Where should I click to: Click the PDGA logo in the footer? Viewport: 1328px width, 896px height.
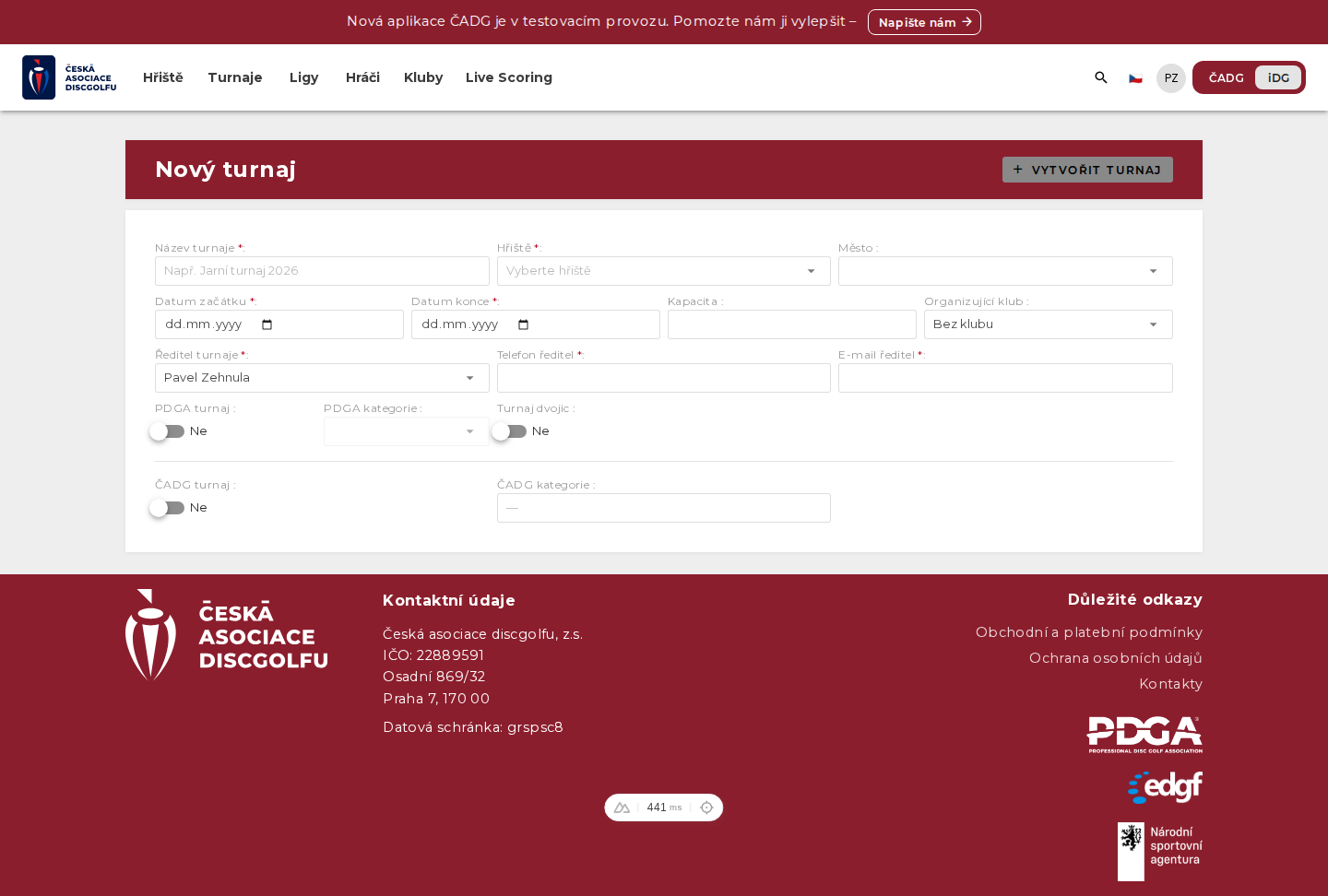pos(1144,735)
